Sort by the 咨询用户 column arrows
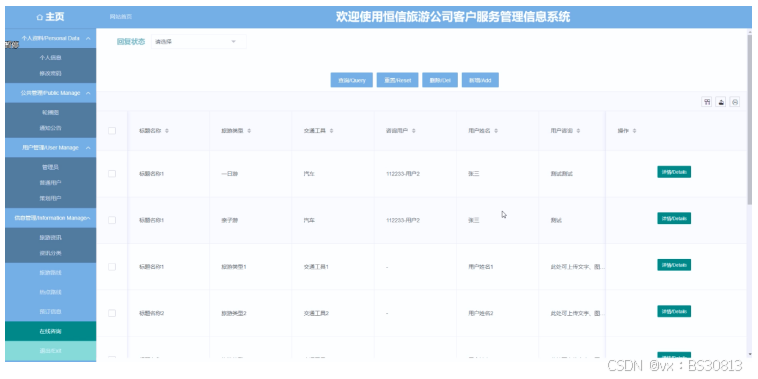Screen dimensions: 758x379 pos(414,131)
